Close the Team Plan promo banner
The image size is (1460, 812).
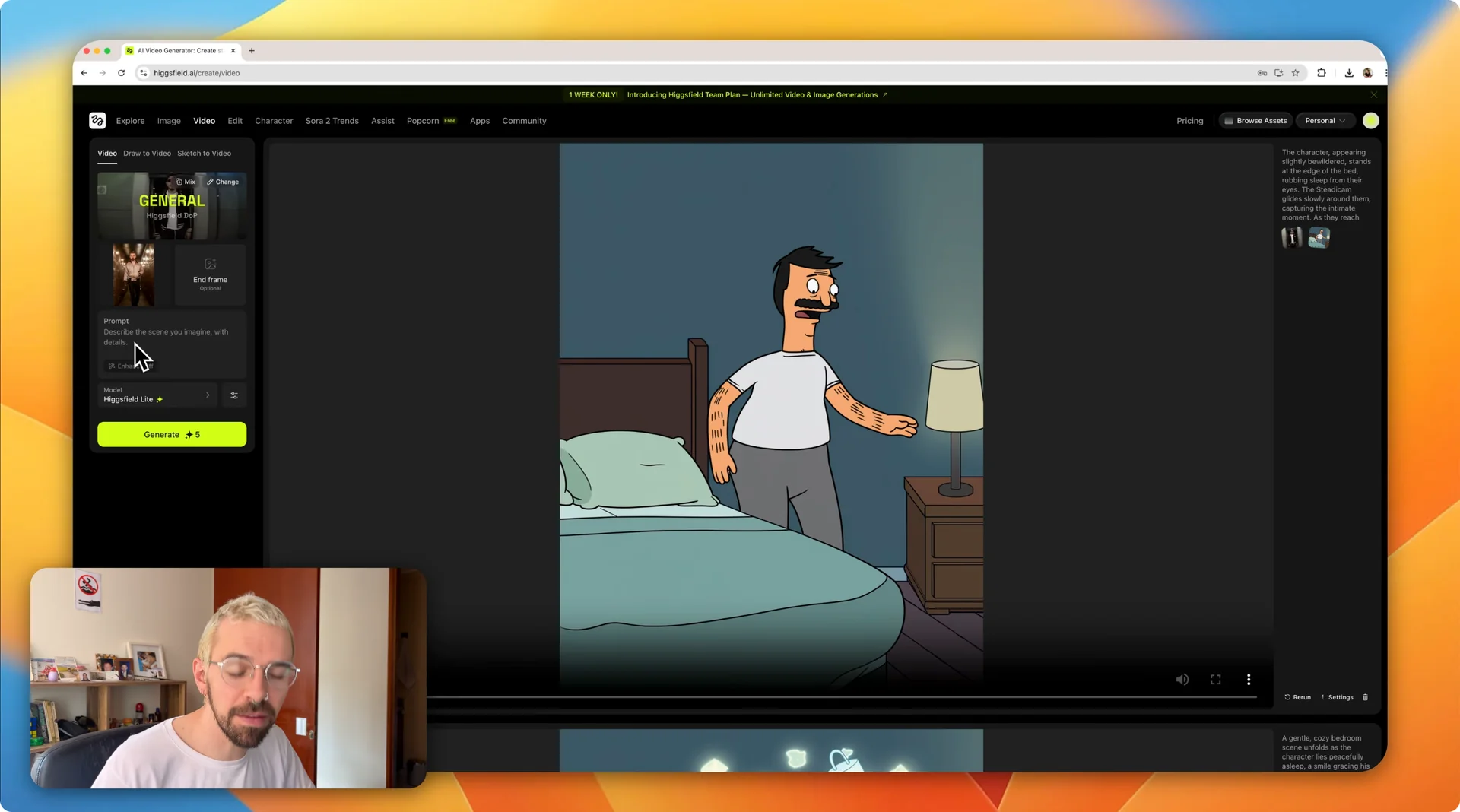point(1373,95)
